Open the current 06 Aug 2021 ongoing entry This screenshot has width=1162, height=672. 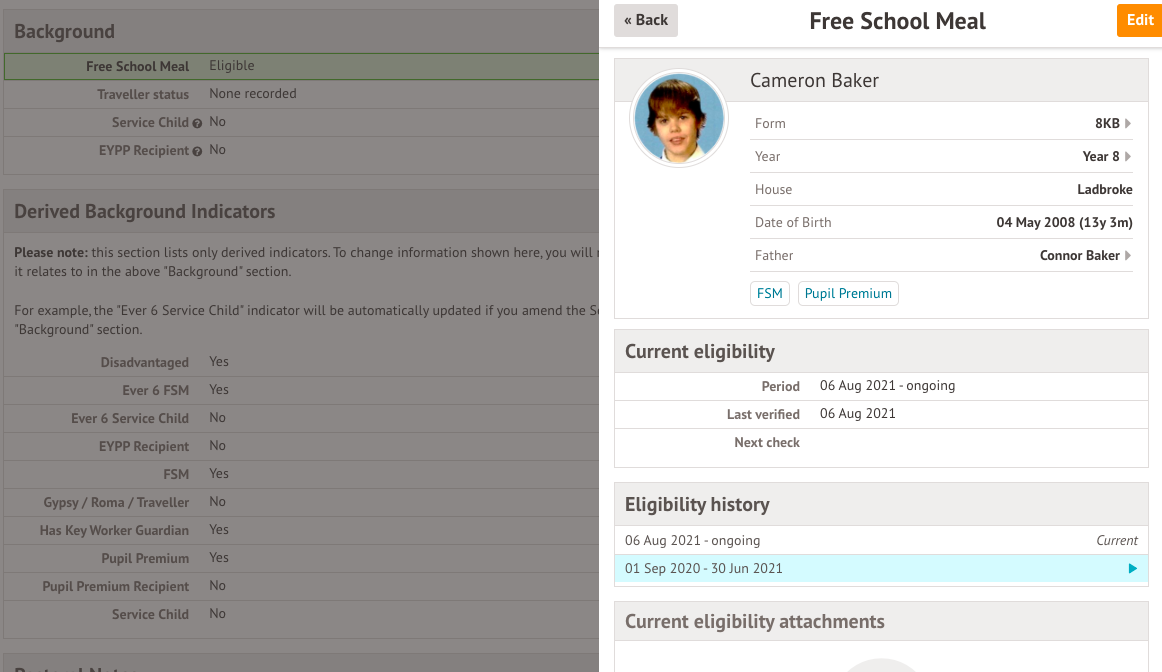pos(880,541)
